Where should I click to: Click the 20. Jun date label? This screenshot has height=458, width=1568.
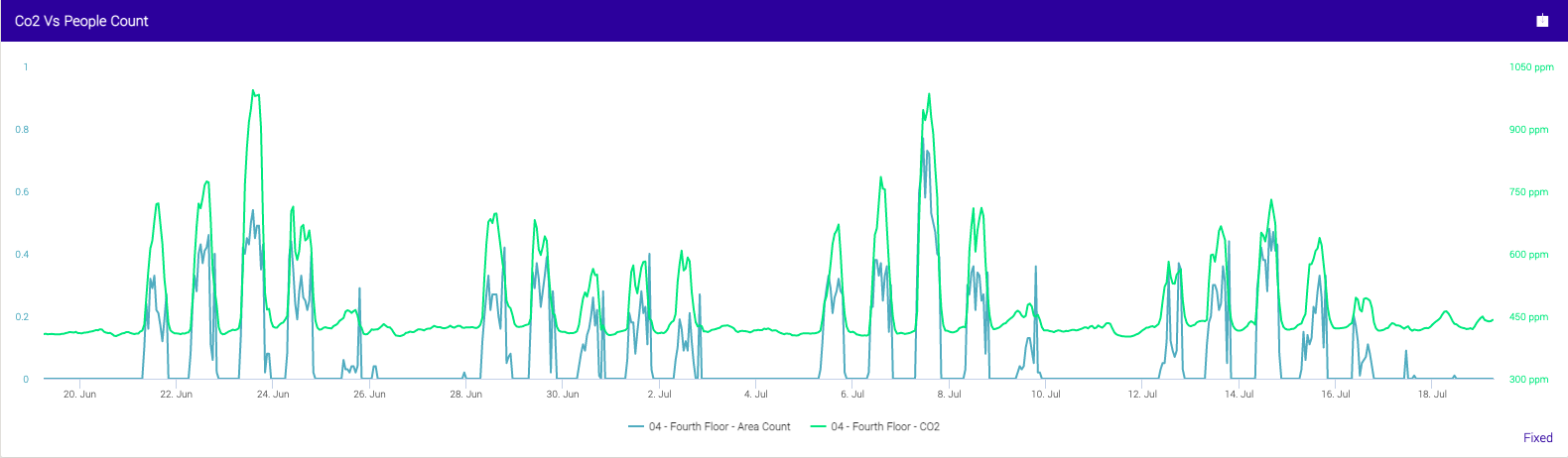(x=79, y=395)
